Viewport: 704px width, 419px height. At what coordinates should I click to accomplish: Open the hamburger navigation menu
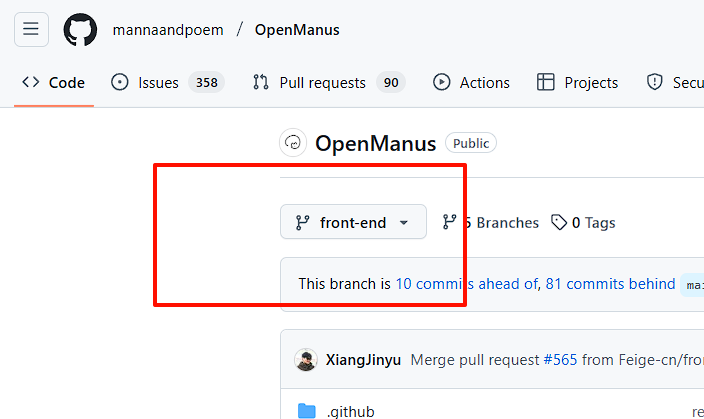pos(31,30)
